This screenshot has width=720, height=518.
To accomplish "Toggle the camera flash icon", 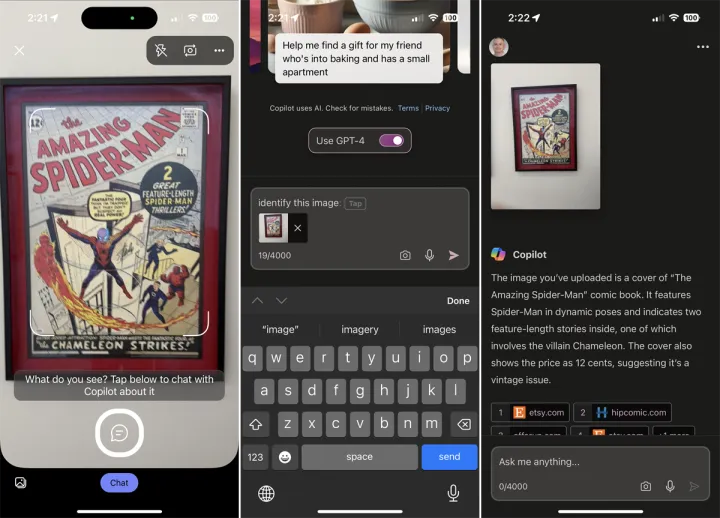I will [161, 50].
